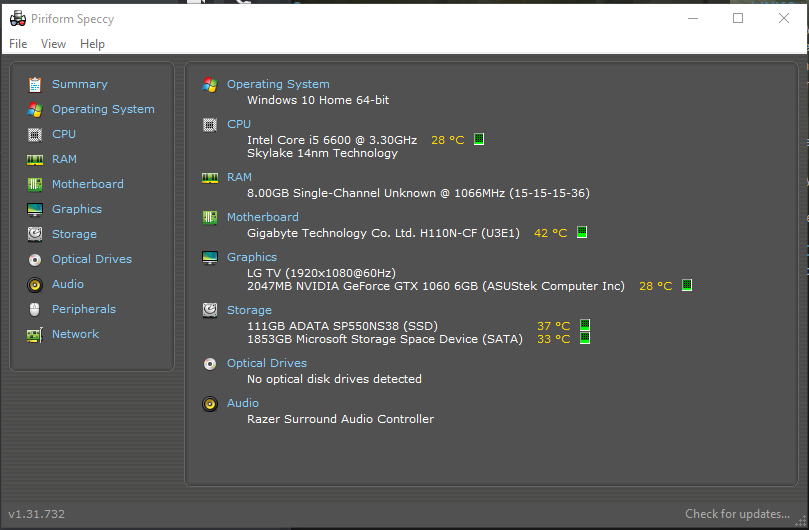The height and width of the screenshot is (530, 809).
Task: Click the Windows flag icon in summary panel
Action: point(210,85)
